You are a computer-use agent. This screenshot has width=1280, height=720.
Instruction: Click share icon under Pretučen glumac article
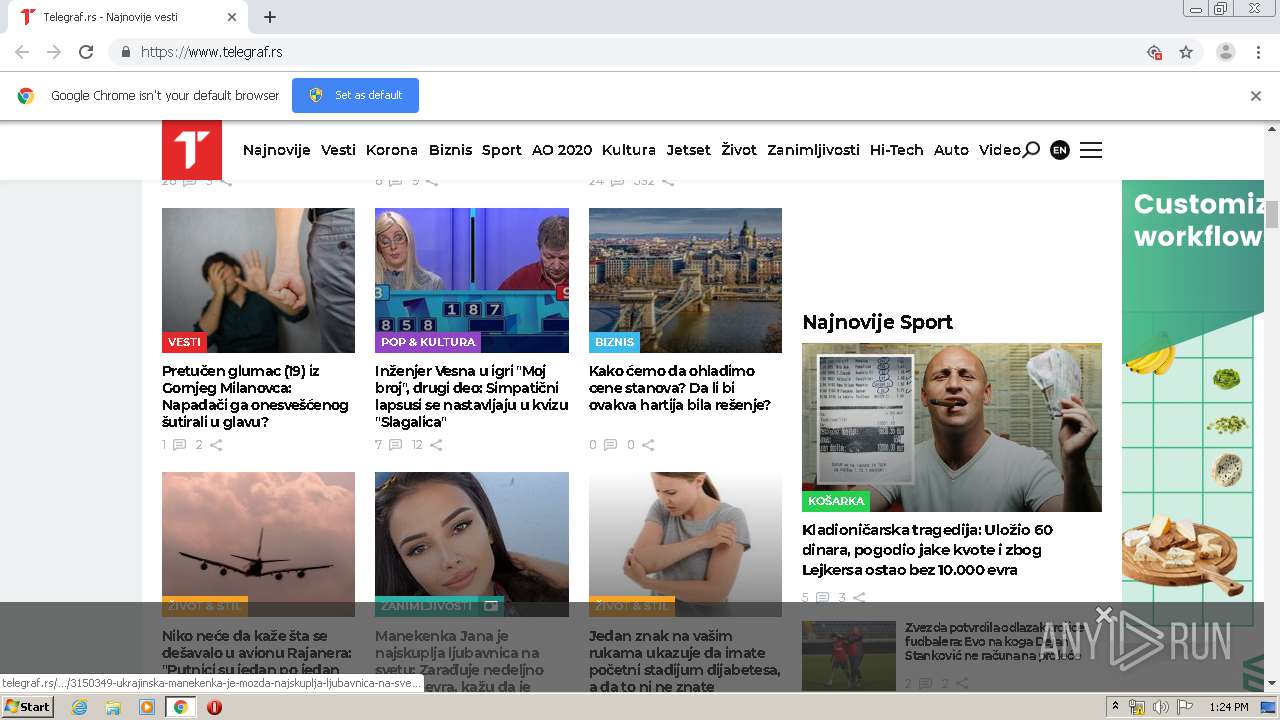pos(216,445)
